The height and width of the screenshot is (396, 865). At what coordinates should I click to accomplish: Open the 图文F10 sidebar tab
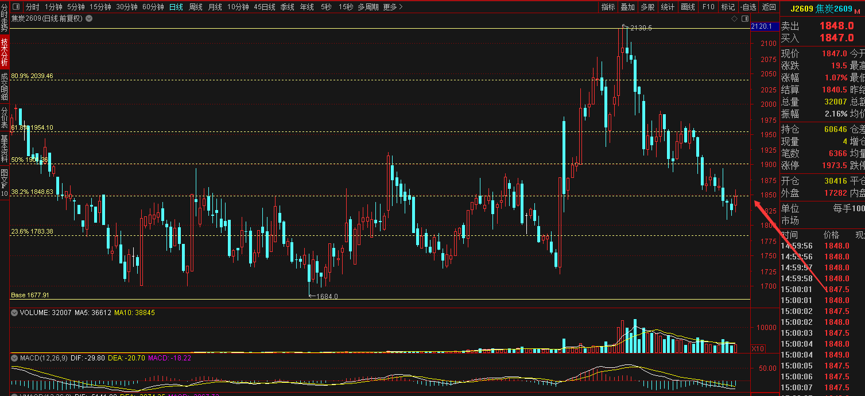pyautogui.click(x=4, y=183)
